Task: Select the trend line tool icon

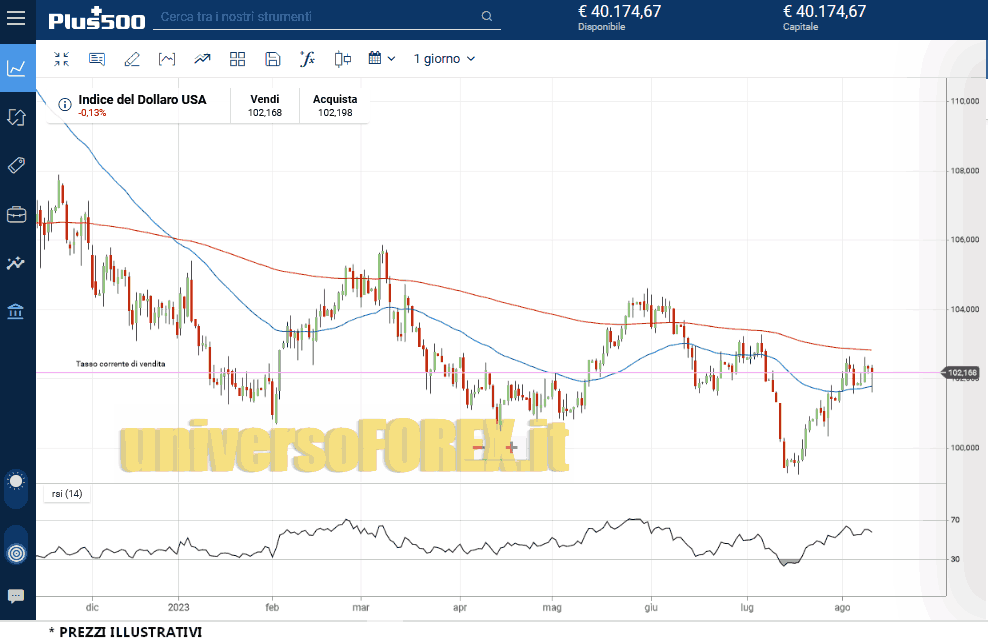Action: tap(202, 58)
